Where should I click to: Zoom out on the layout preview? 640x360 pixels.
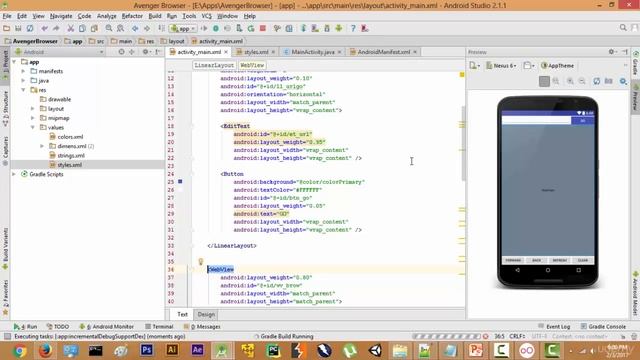(582, 81)
